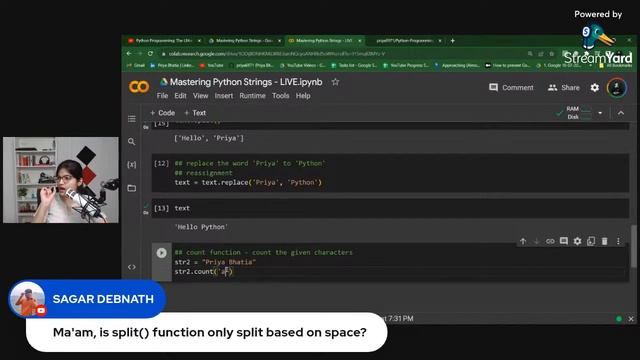Open more cell actions menu
Viewport: 640px width, 360px height.
click(618, 241)
